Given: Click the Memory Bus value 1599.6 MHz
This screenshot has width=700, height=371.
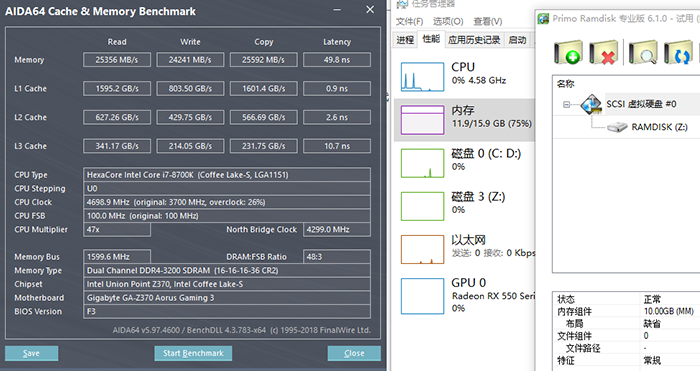Looking at the screenshot, I should [x=117, y=257].
